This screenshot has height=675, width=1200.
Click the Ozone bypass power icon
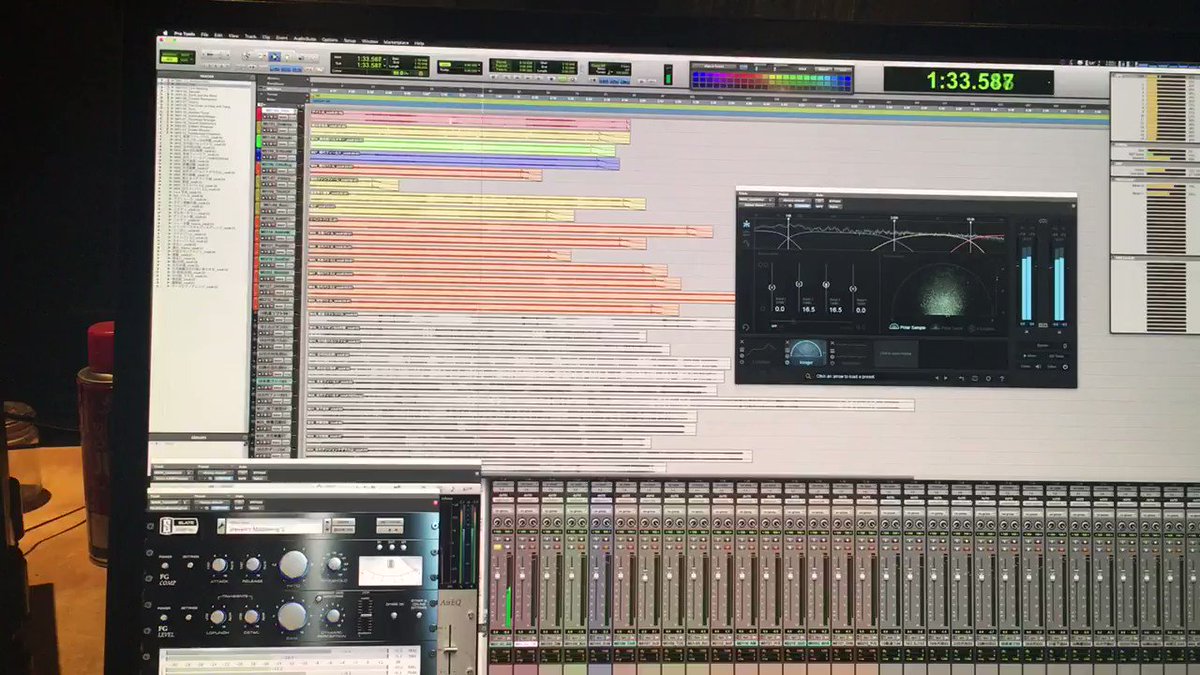tap(1065, 367)
